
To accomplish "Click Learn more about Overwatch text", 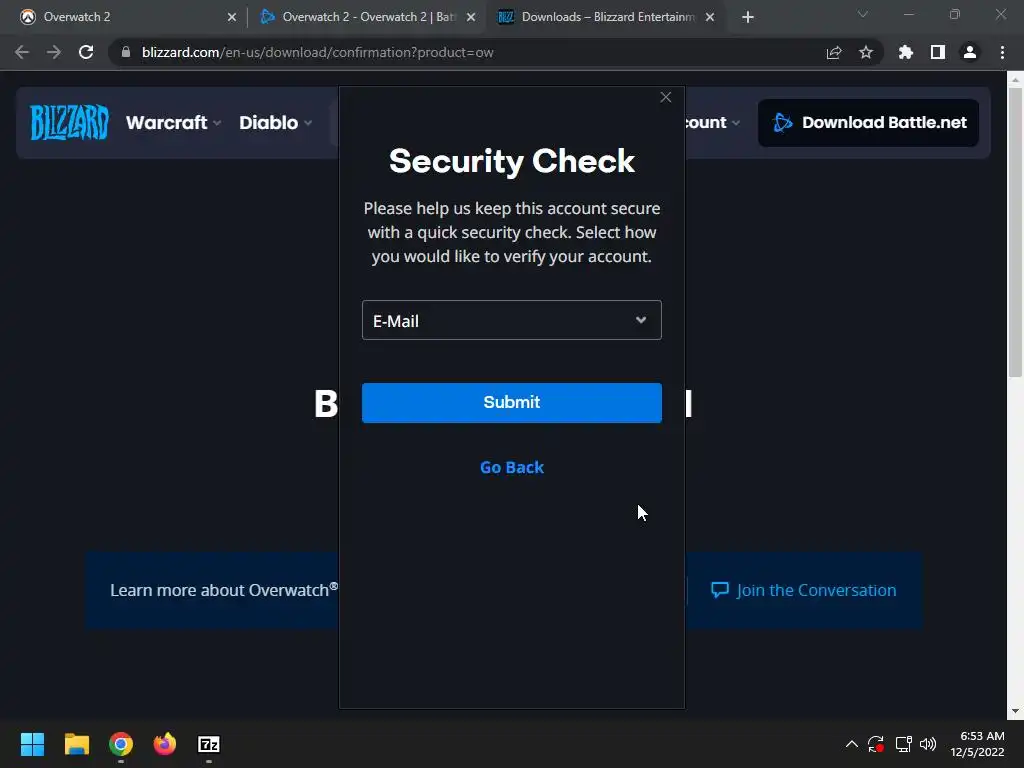I will tap(223, 590).
